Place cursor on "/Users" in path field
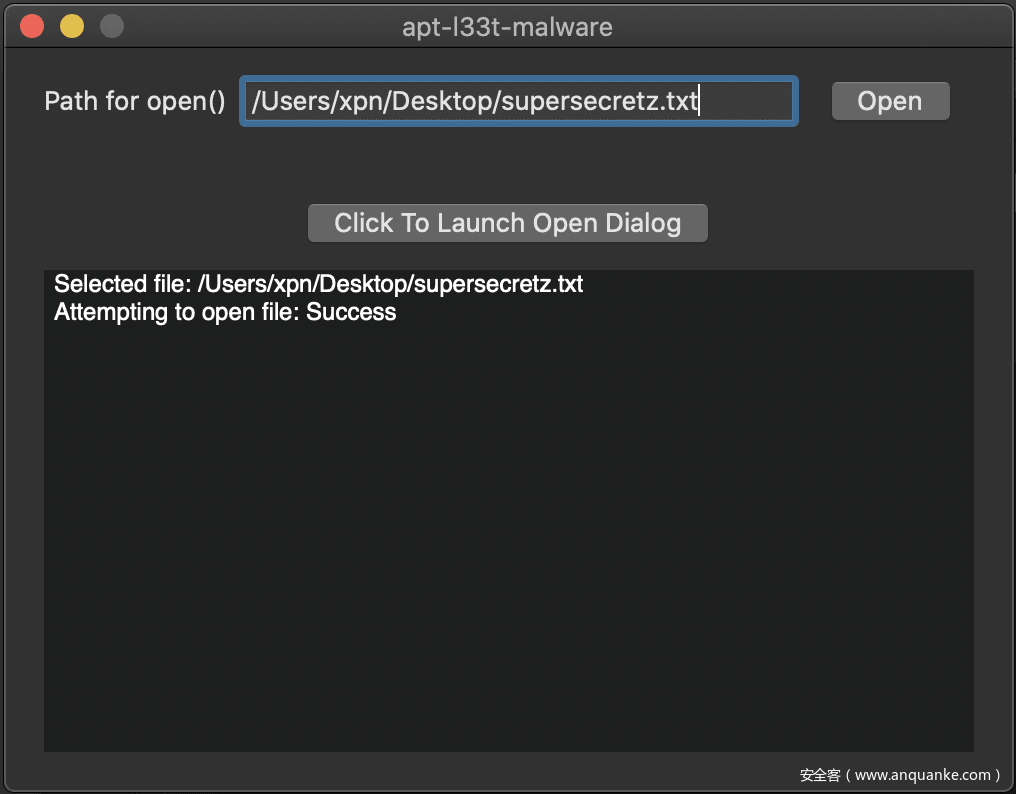Image resolution: width=1016 pixels, height=794 pixels. pyautogui.click(x=285, y=101)
